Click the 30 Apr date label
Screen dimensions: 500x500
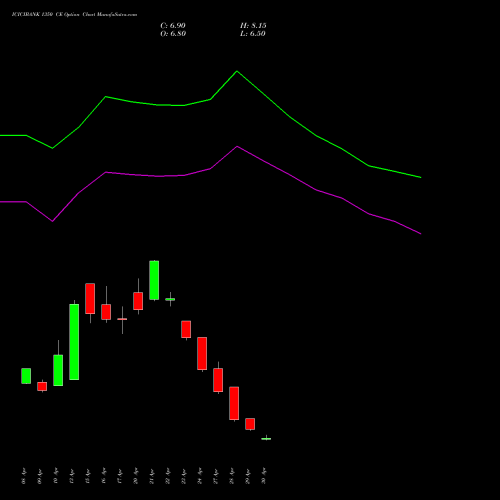(264, 476)
